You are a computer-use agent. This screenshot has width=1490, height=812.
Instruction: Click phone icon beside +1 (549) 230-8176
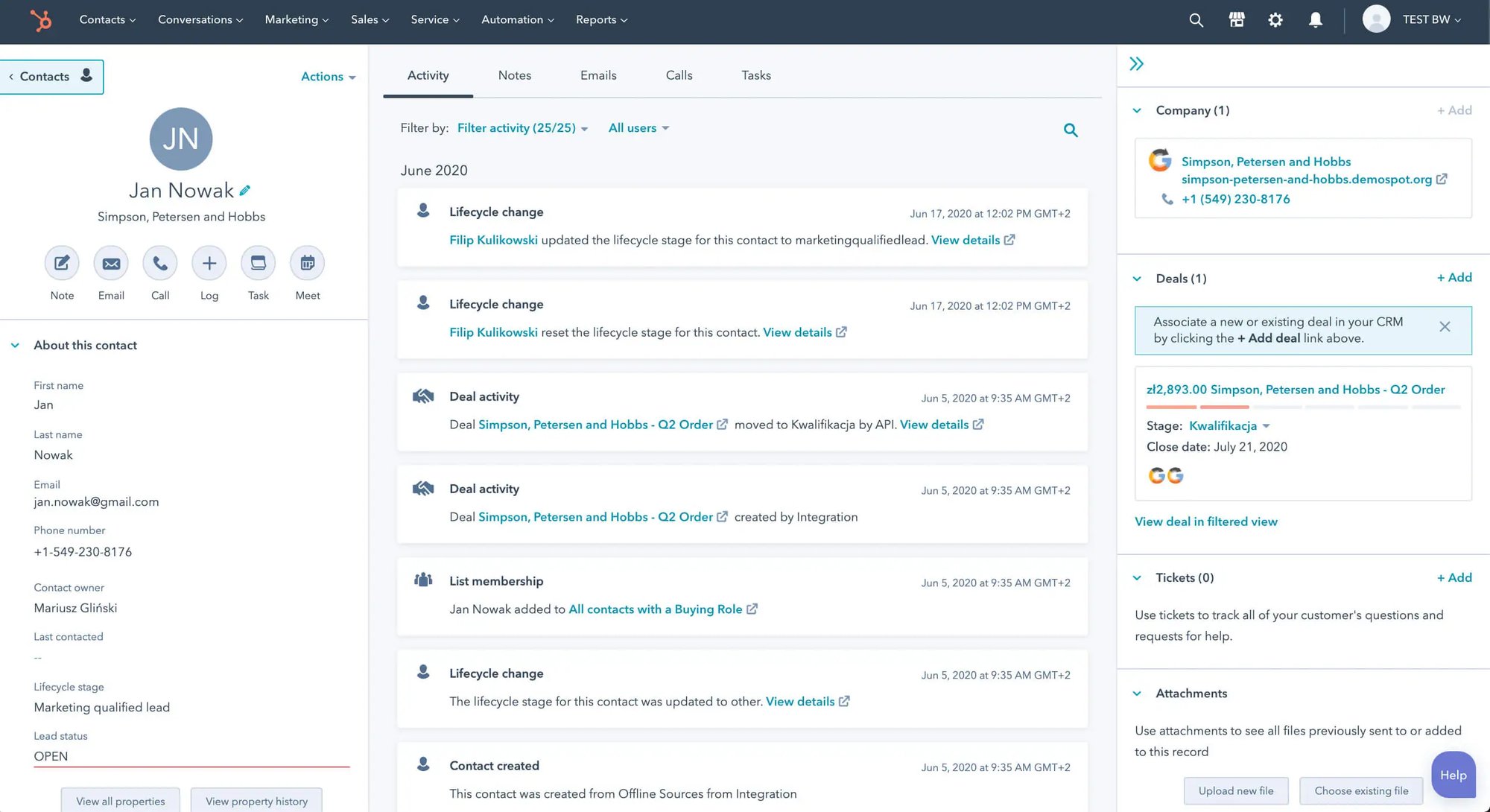[x=1167, y=199]
